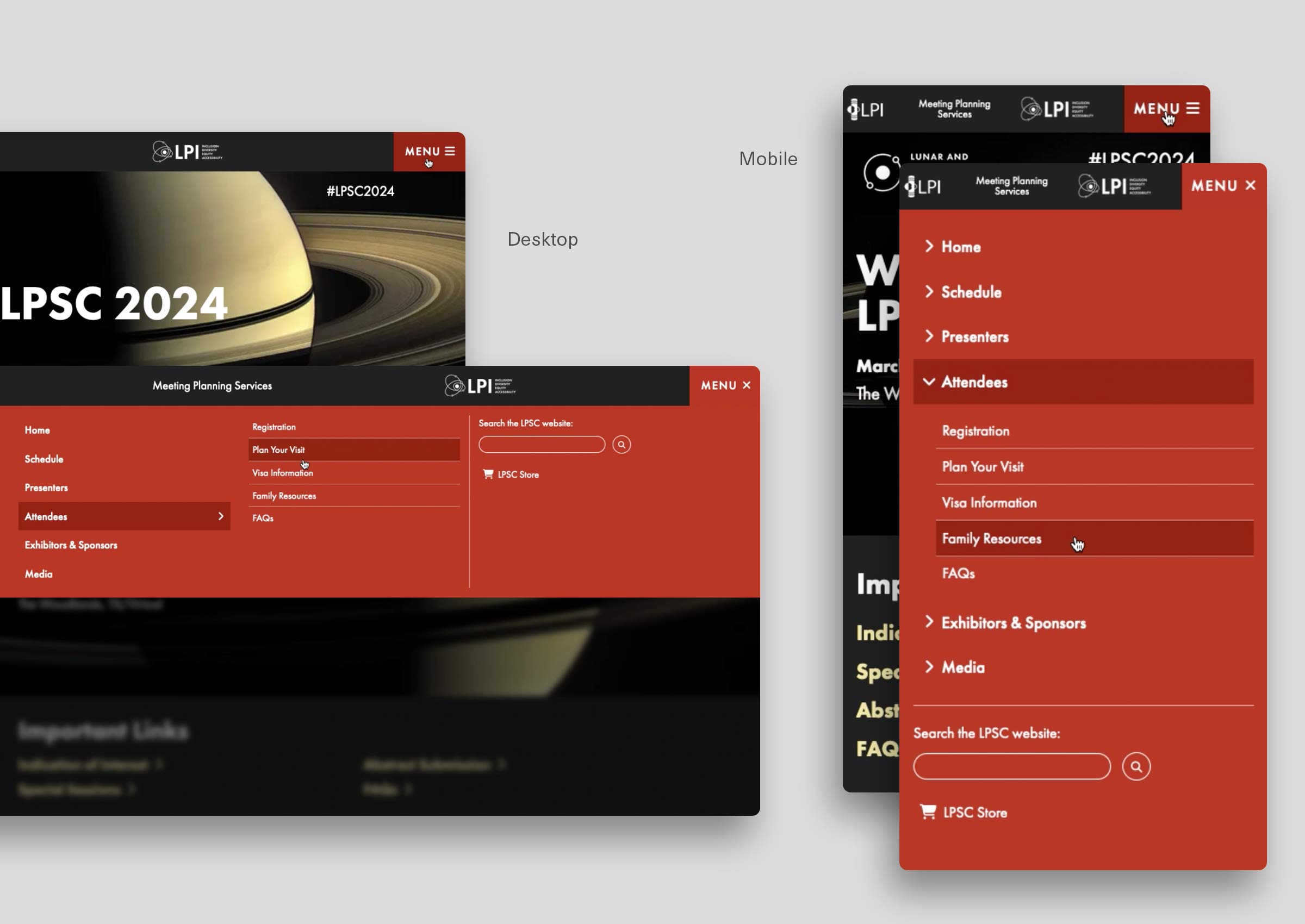This screenshot has height=924, width=1305.
Task: Select Home label in mobile menu
Action: (961, 247)
